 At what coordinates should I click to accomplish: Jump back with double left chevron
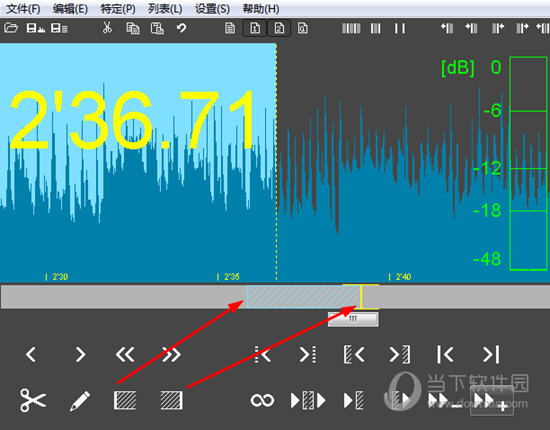click(x=125, y=354)
